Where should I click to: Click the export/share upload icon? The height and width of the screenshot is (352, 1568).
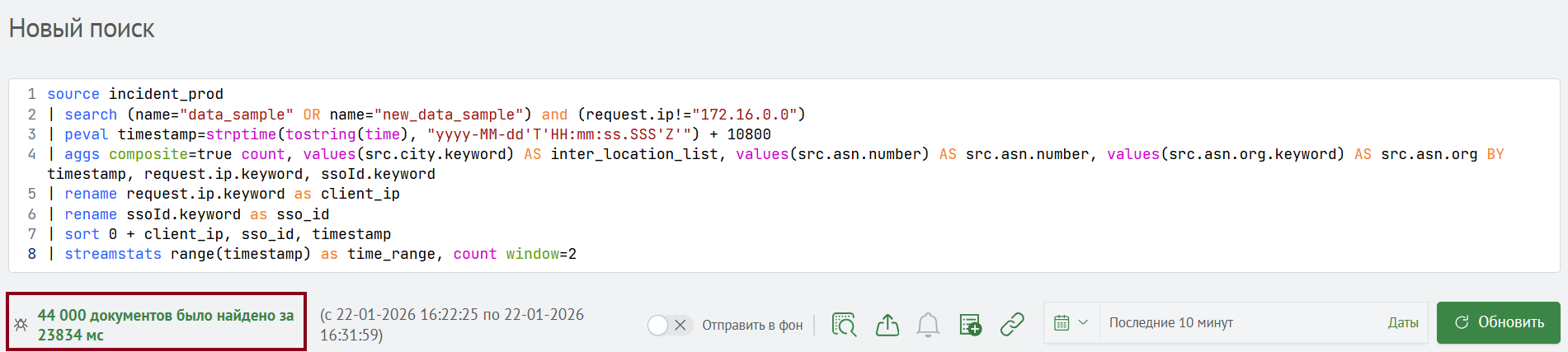[888, 325]
